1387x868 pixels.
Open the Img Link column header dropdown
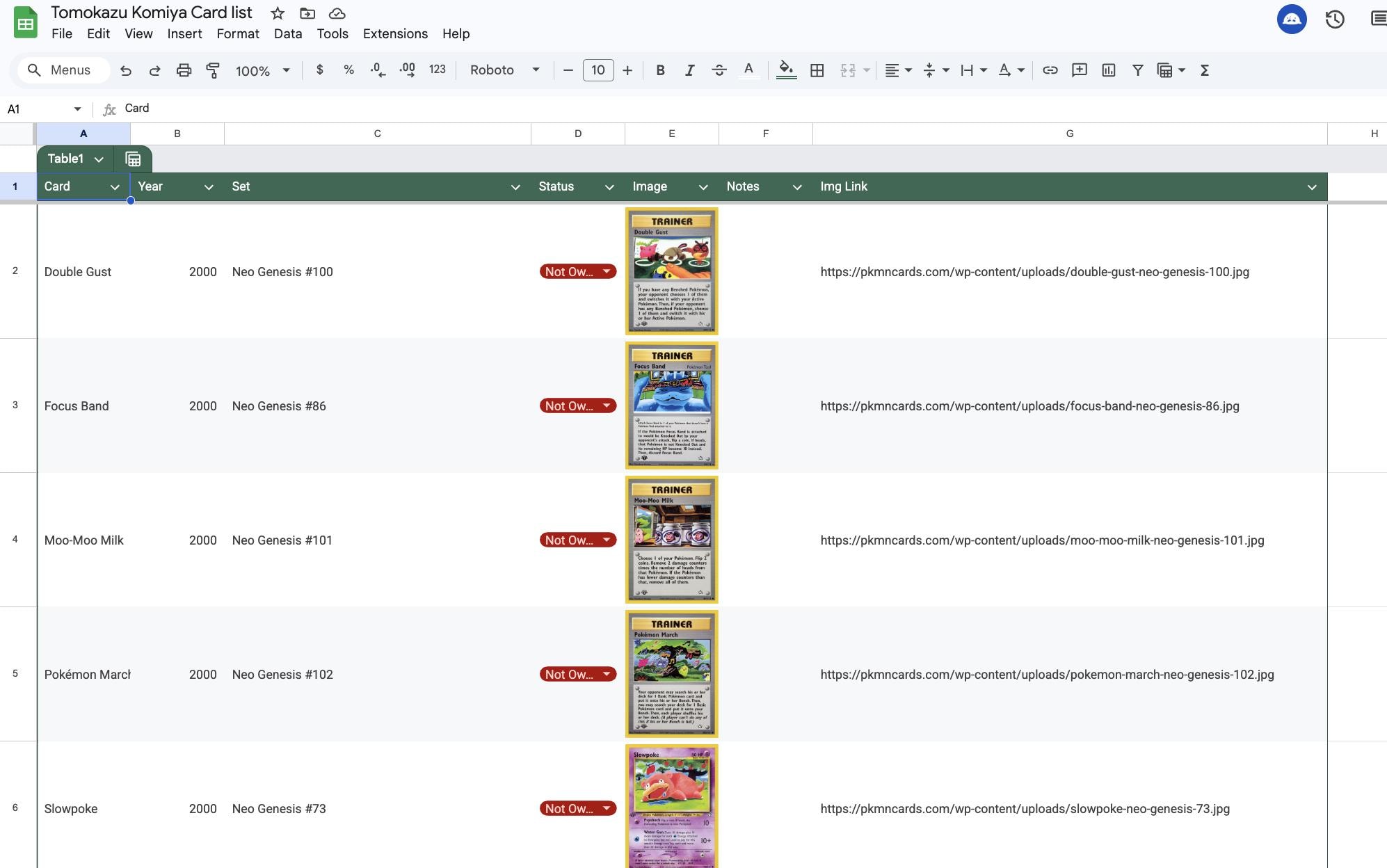1312,187
